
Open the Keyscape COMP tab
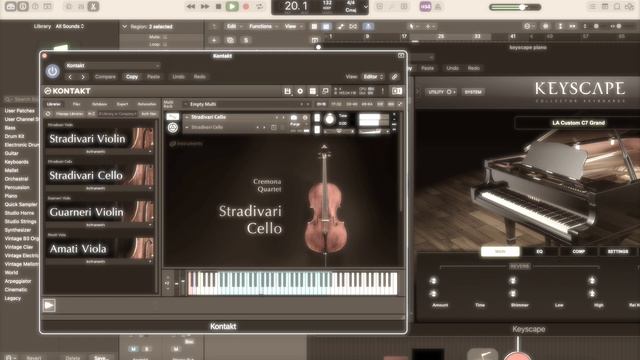pos(578,251)
